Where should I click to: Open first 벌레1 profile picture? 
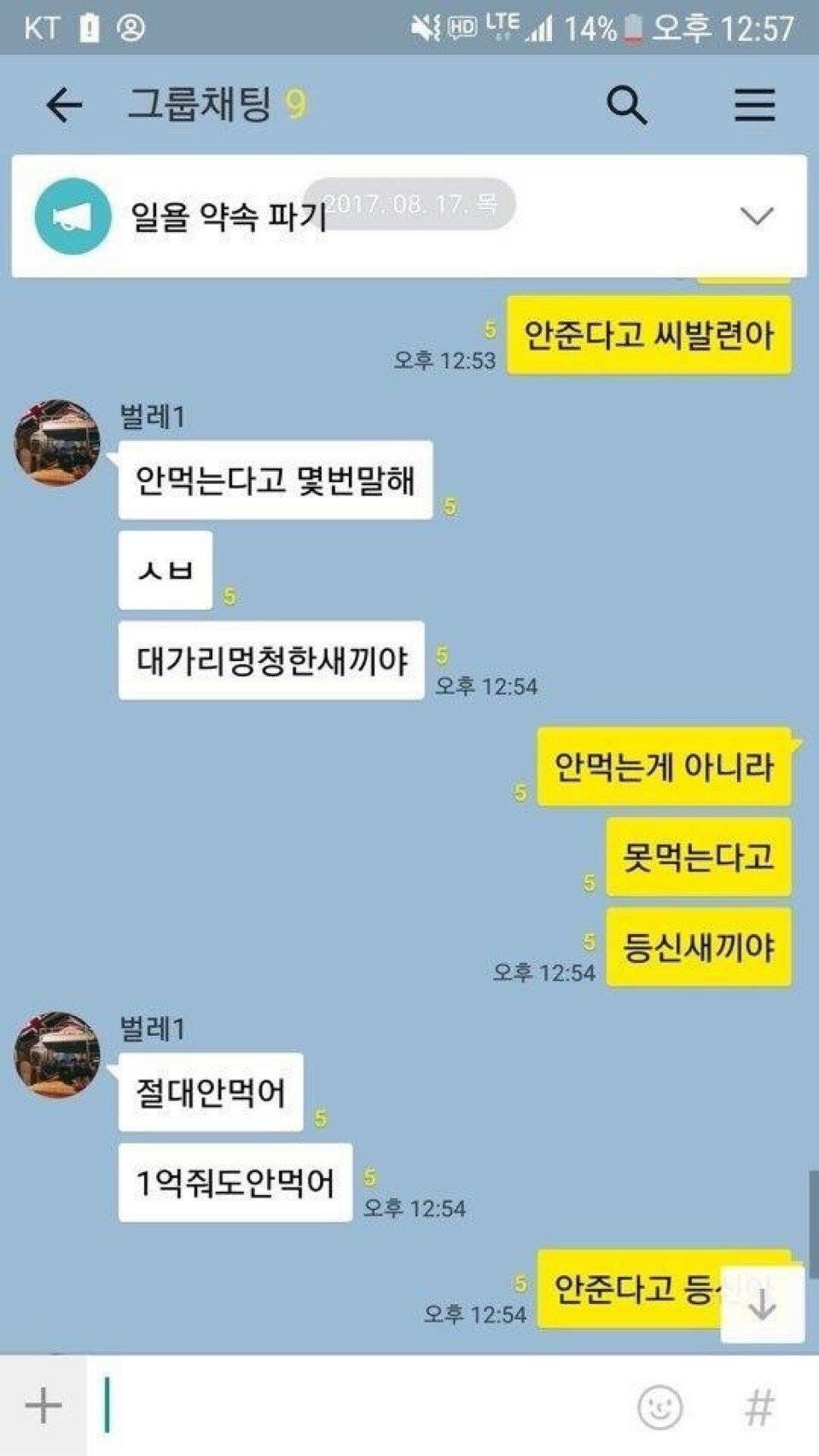(58, 443)
